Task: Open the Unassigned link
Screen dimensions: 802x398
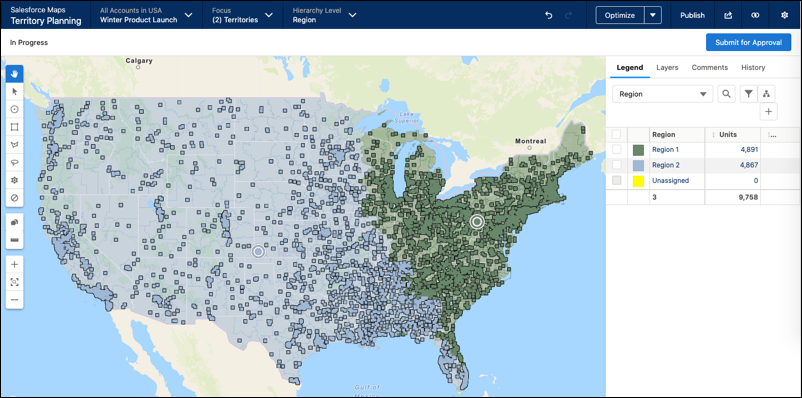Action: [670, 181]
